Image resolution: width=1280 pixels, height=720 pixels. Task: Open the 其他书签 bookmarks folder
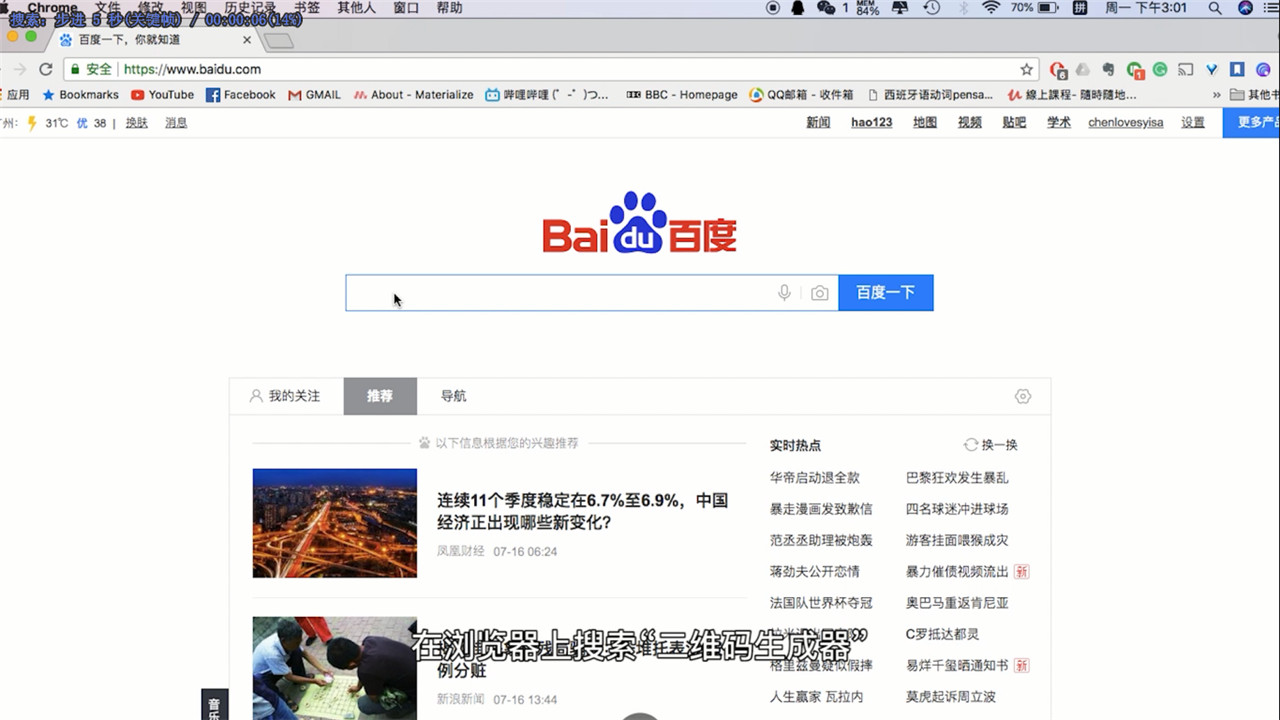point(1255,95)
